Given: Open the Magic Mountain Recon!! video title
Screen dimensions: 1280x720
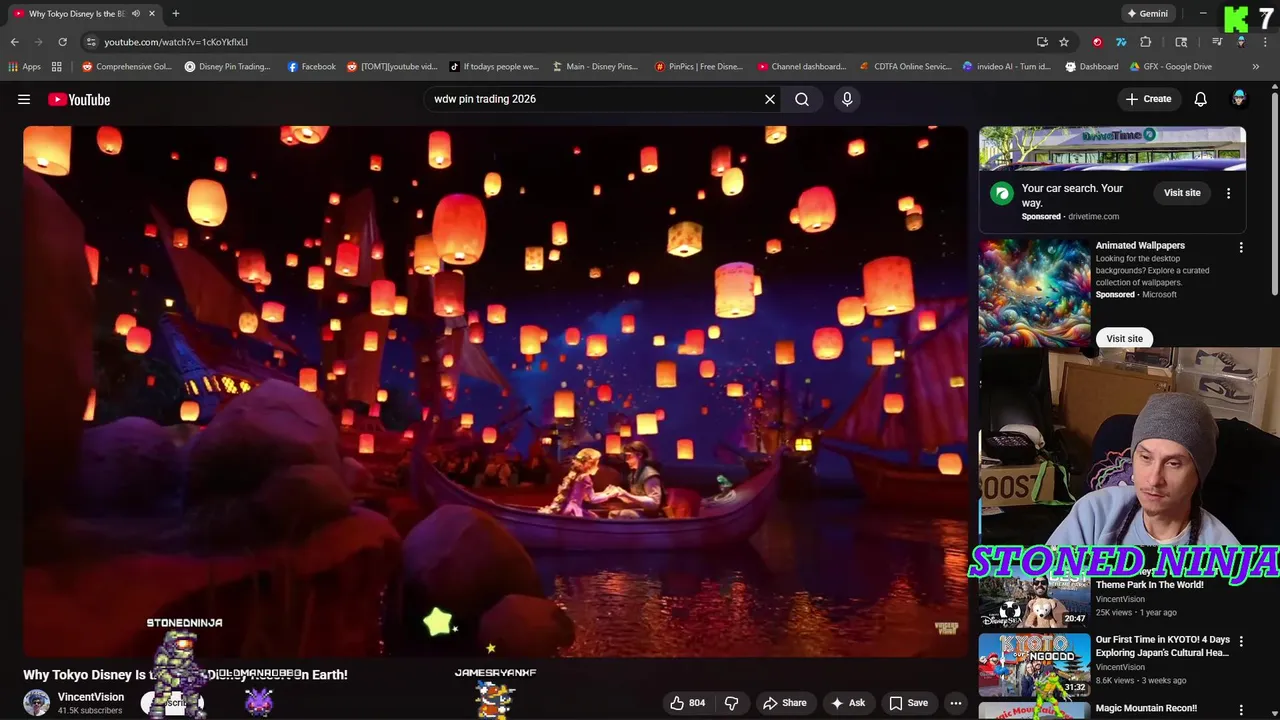Looking at the screenshot, I should pos(1146,708).
